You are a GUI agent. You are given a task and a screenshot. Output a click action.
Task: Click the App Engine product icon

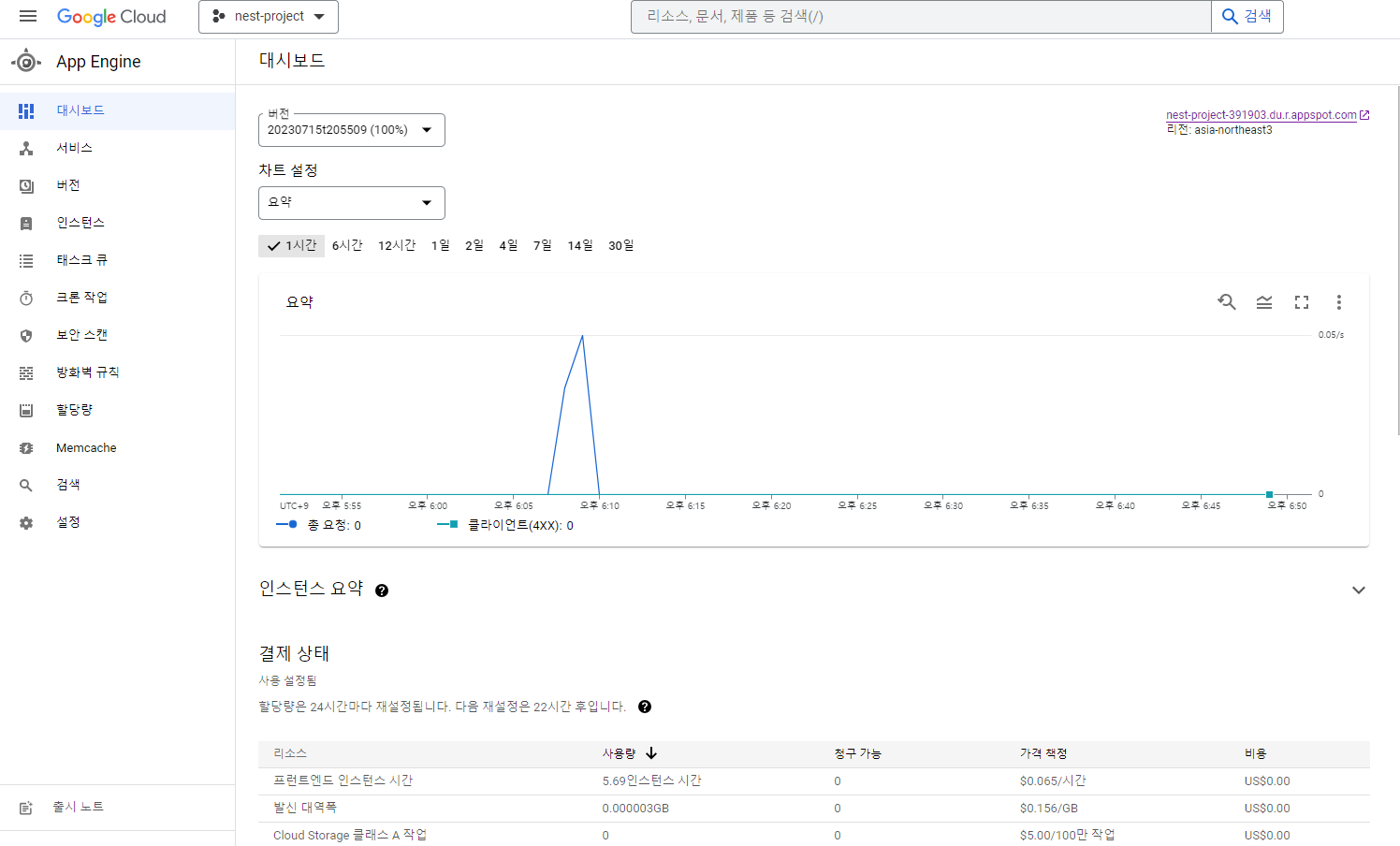[26, 62]
